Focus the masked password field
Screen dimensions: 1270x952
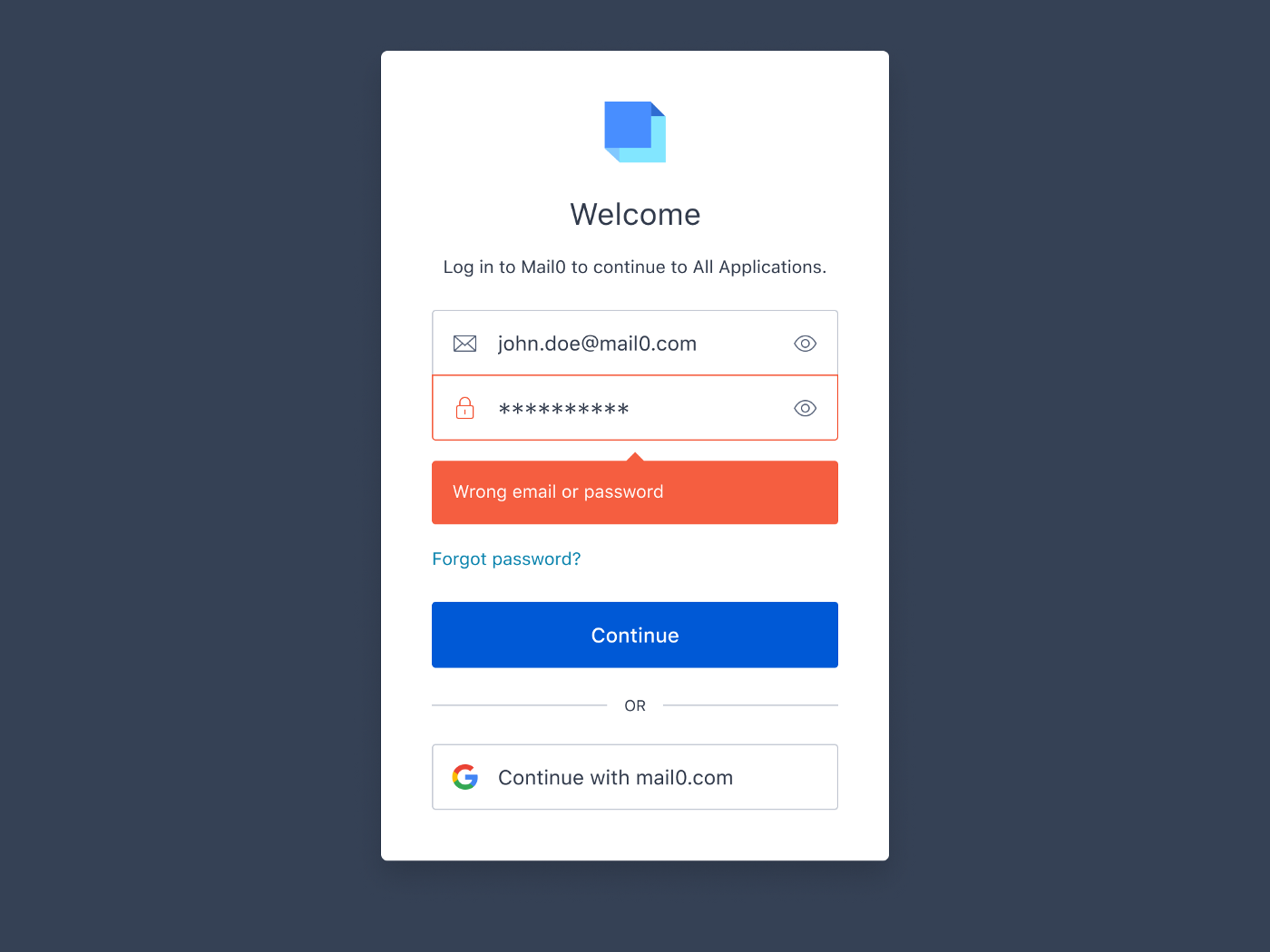click(x=635, y=408)
